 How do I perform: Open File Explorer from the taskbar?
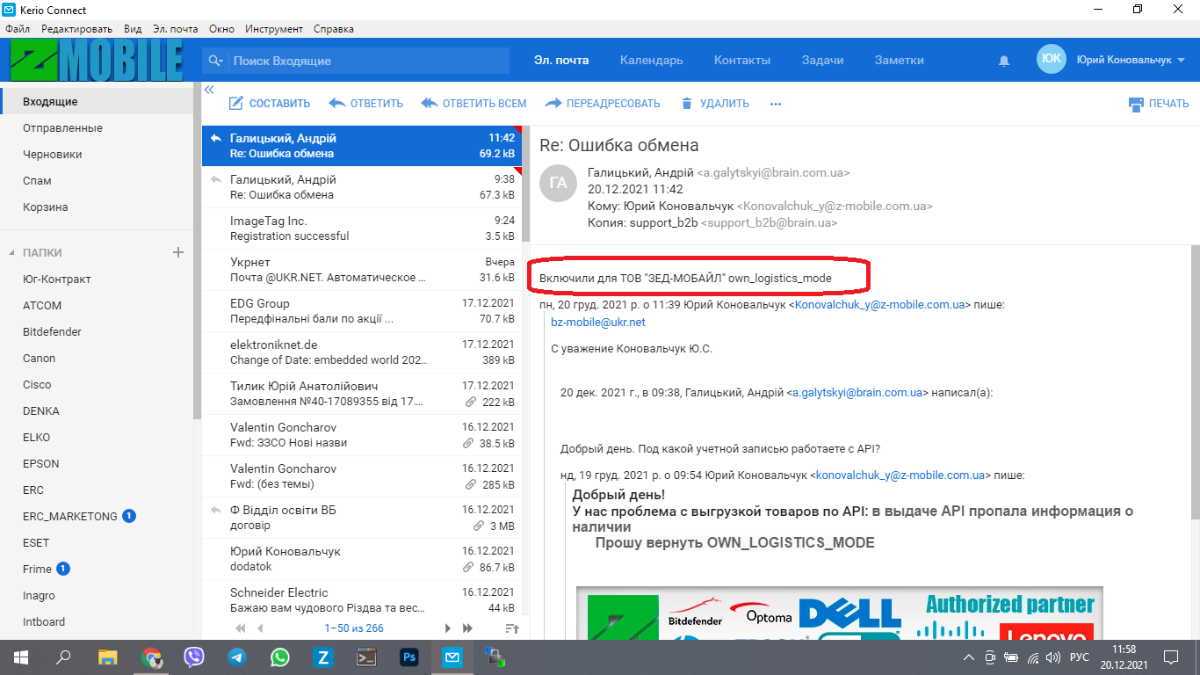click(107, 657)
